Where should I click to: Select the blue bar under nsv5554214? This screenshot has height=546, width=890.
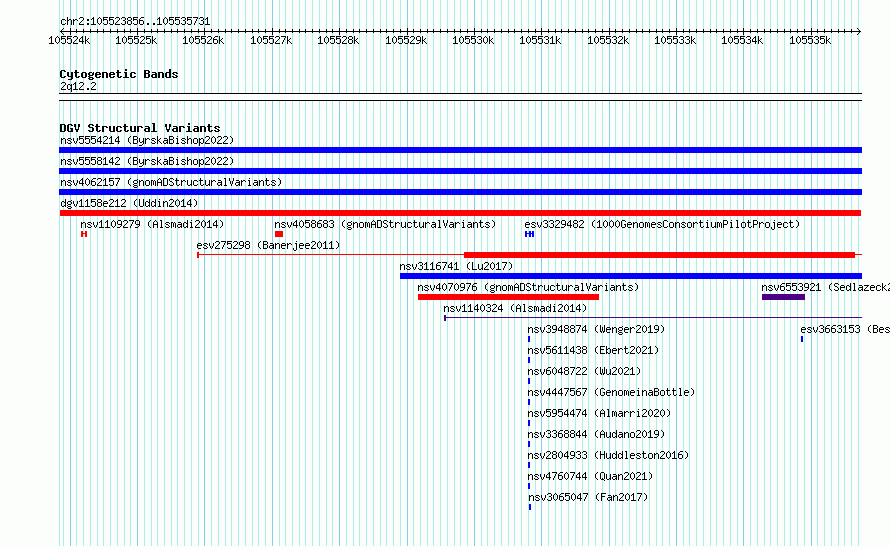coord(460,150)
